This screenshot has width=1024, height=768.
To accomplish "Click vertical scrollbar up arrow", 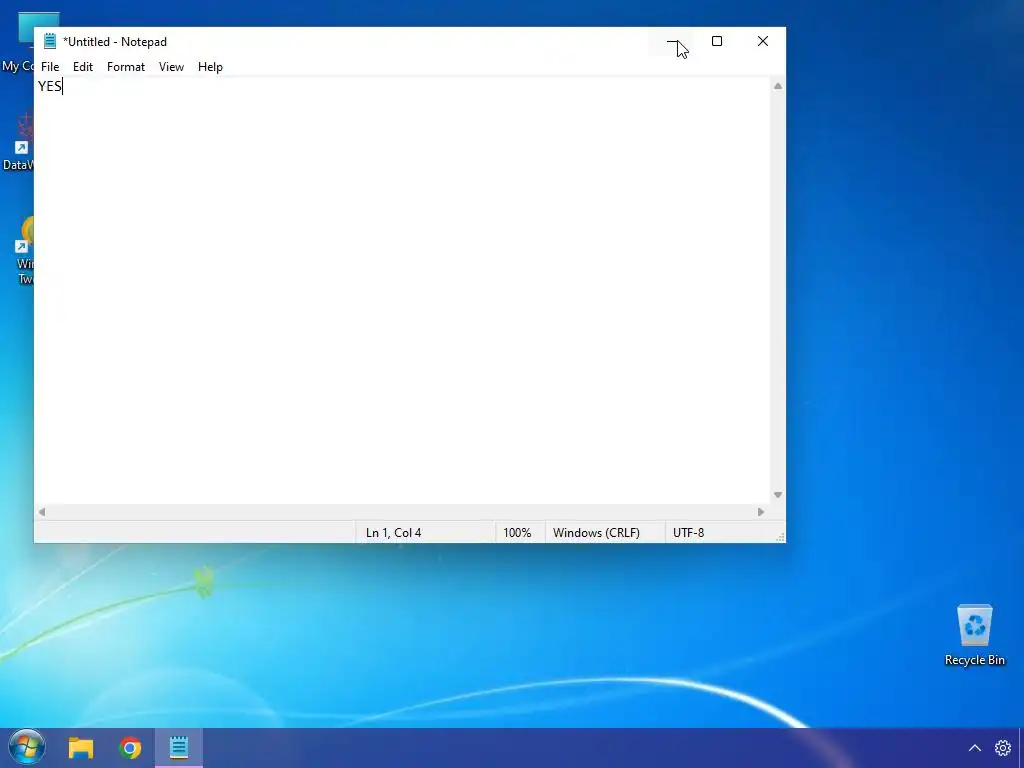I will tap(778, 86).
